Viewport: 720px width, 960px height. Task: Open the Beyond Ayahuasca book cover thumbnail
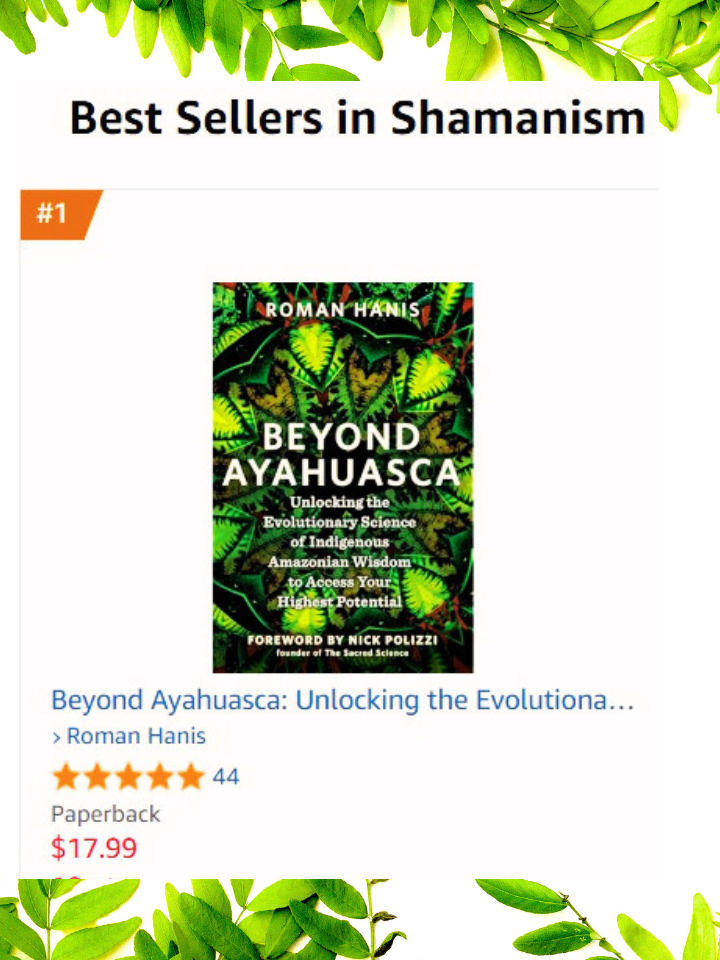(343, 478)
